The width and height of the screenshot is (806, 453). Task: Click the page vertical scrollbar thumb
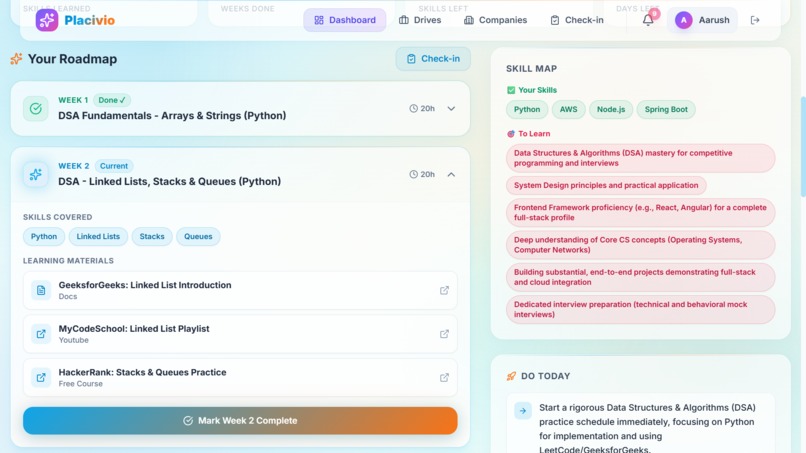click(803, 147)
